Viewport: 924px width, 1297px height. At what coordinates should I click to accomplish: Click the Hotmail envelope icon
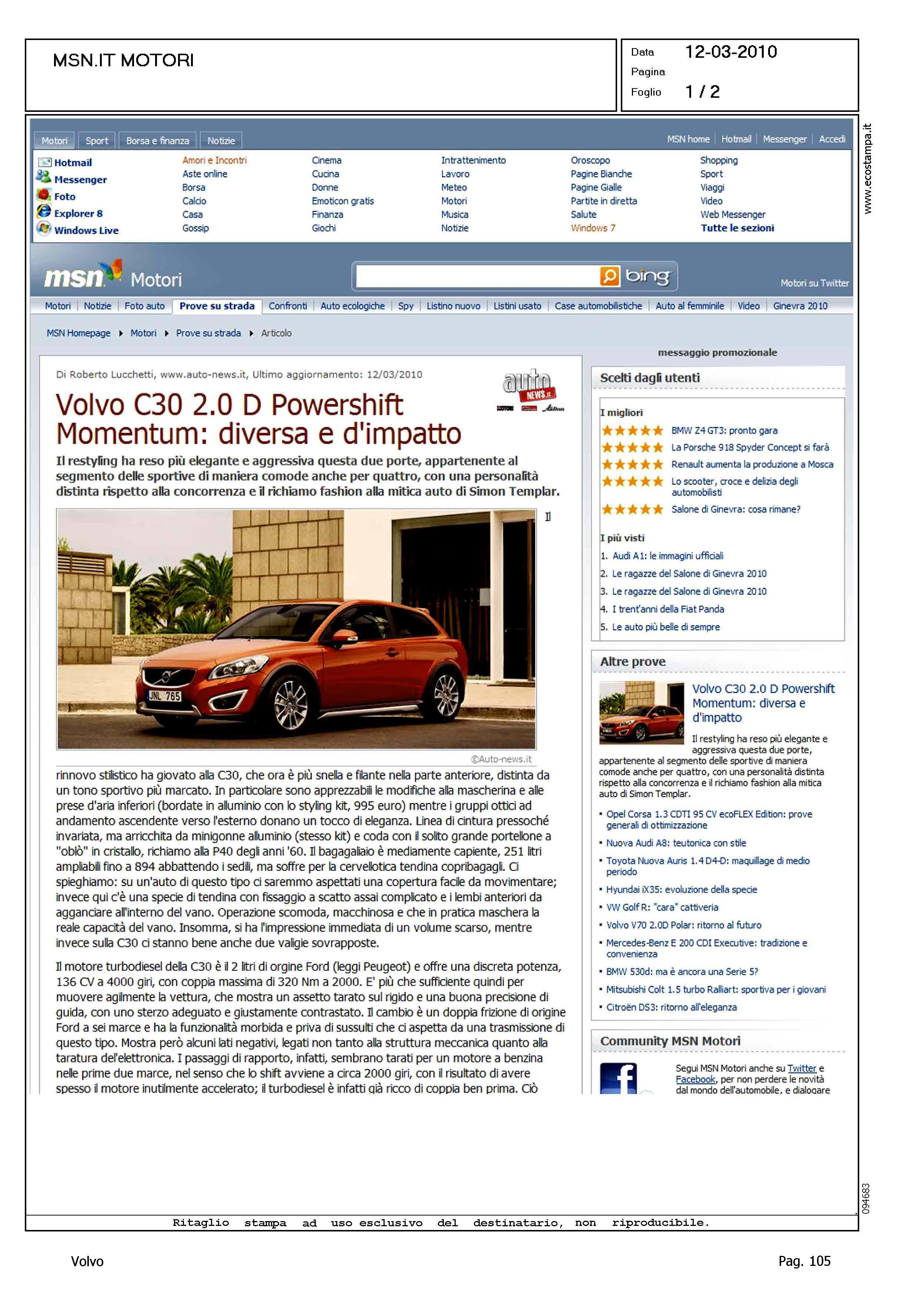coord(44,163)
